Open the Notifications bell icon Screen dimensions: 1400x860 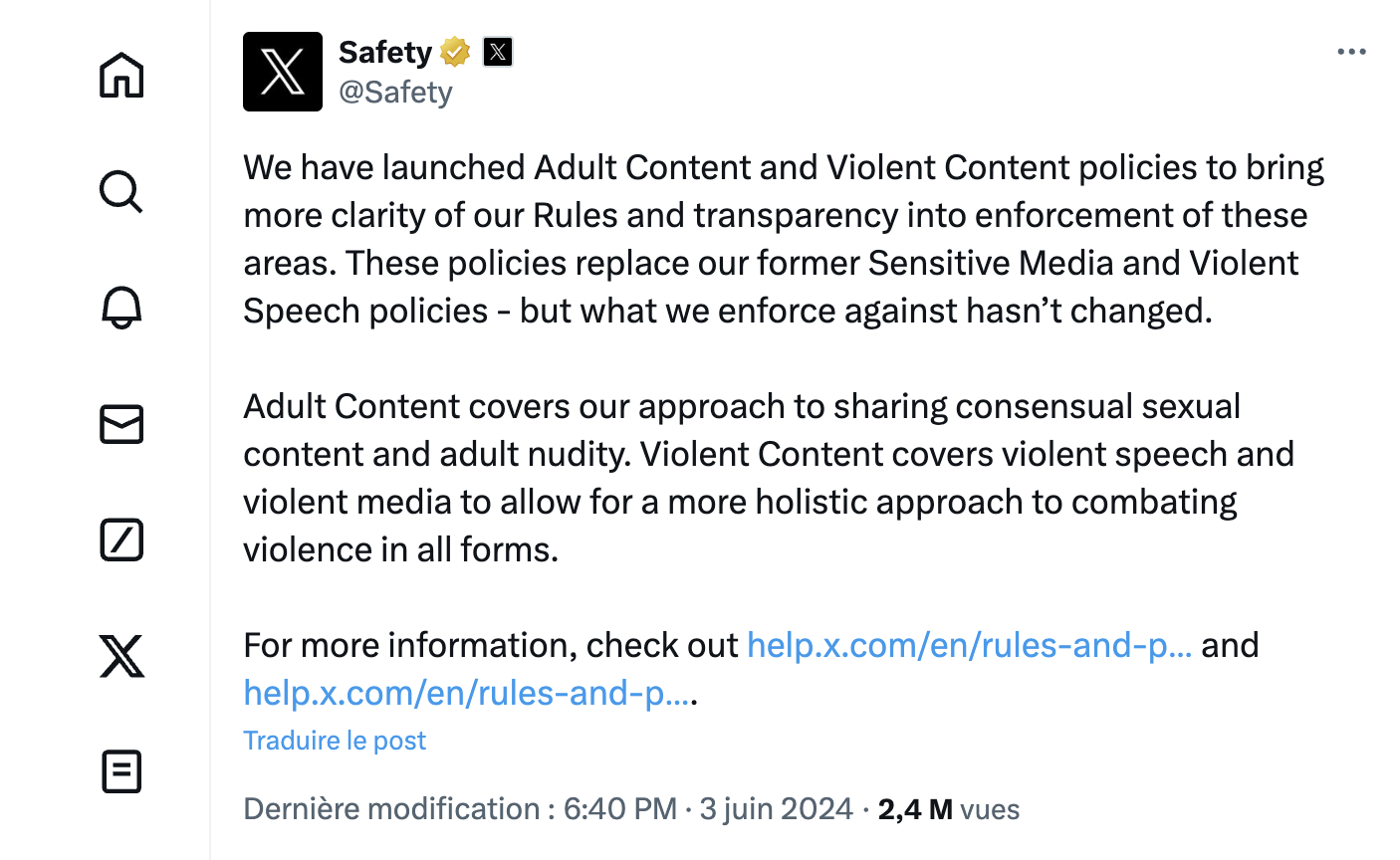coord(121,308)
